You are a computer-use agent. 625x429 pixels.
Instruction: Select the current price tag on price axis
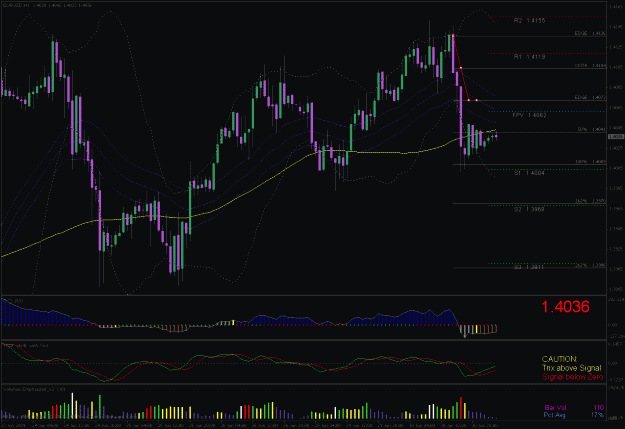tap(616, 137)
